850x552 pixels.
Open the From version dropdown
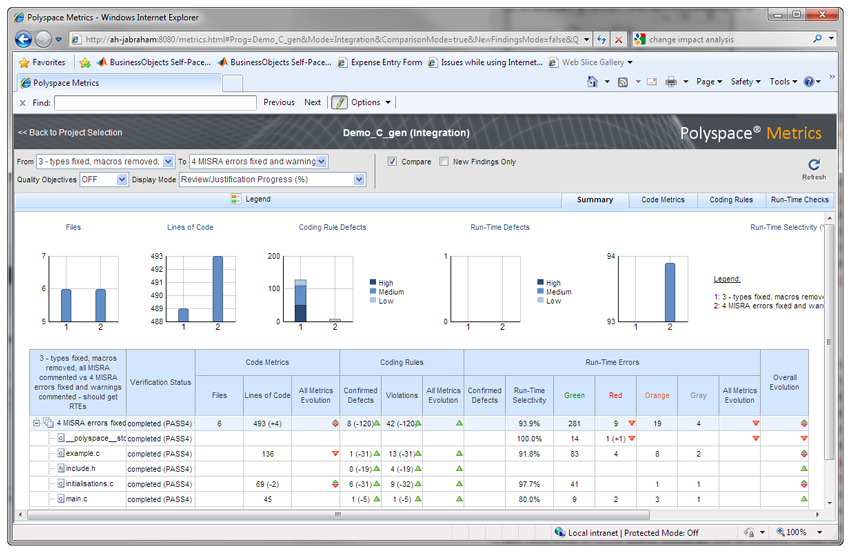[x=168, y=161]
